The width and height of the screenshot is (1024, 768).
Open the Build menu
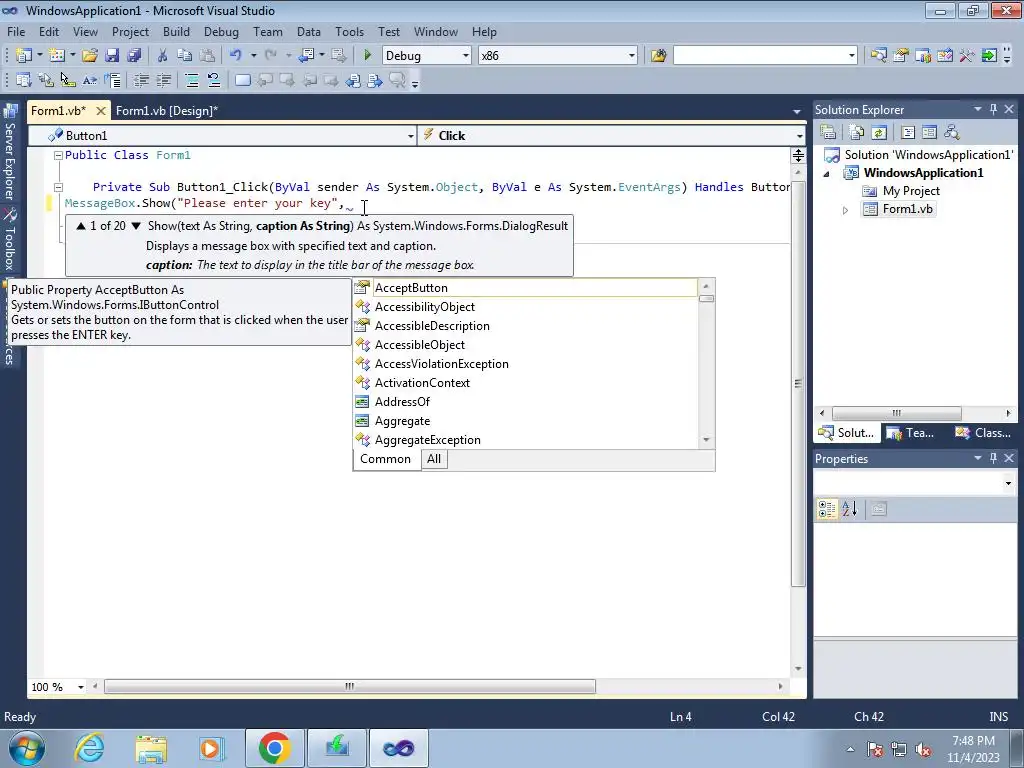pos(176,31)
